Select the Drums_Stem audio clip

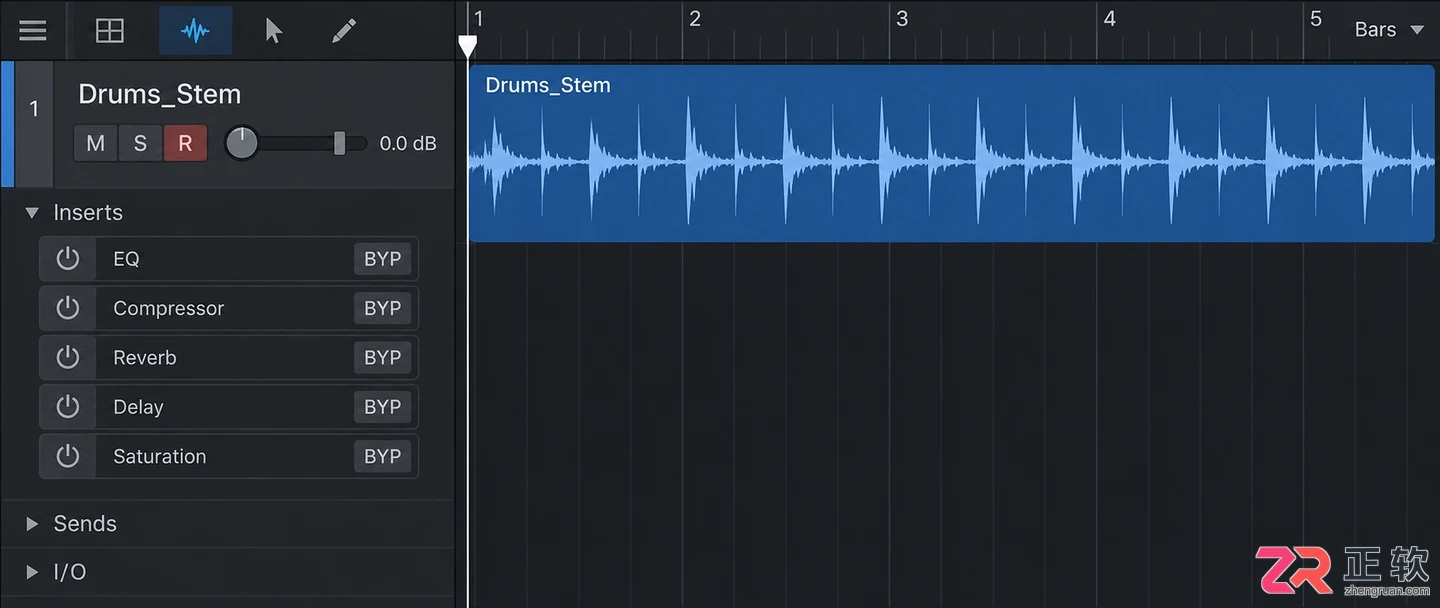point(951,153)
